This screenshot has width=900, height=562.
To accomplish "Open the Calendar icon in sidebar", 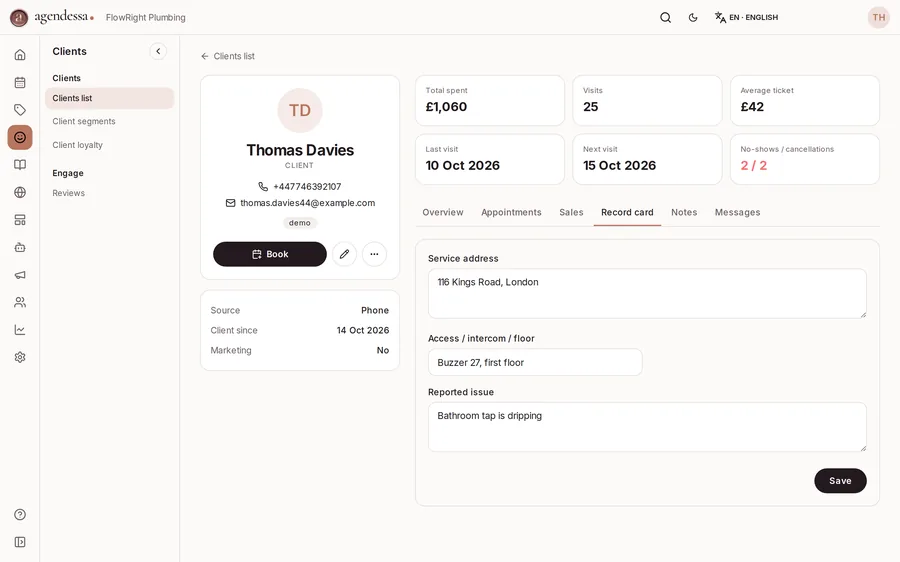I will coord(20,82).
